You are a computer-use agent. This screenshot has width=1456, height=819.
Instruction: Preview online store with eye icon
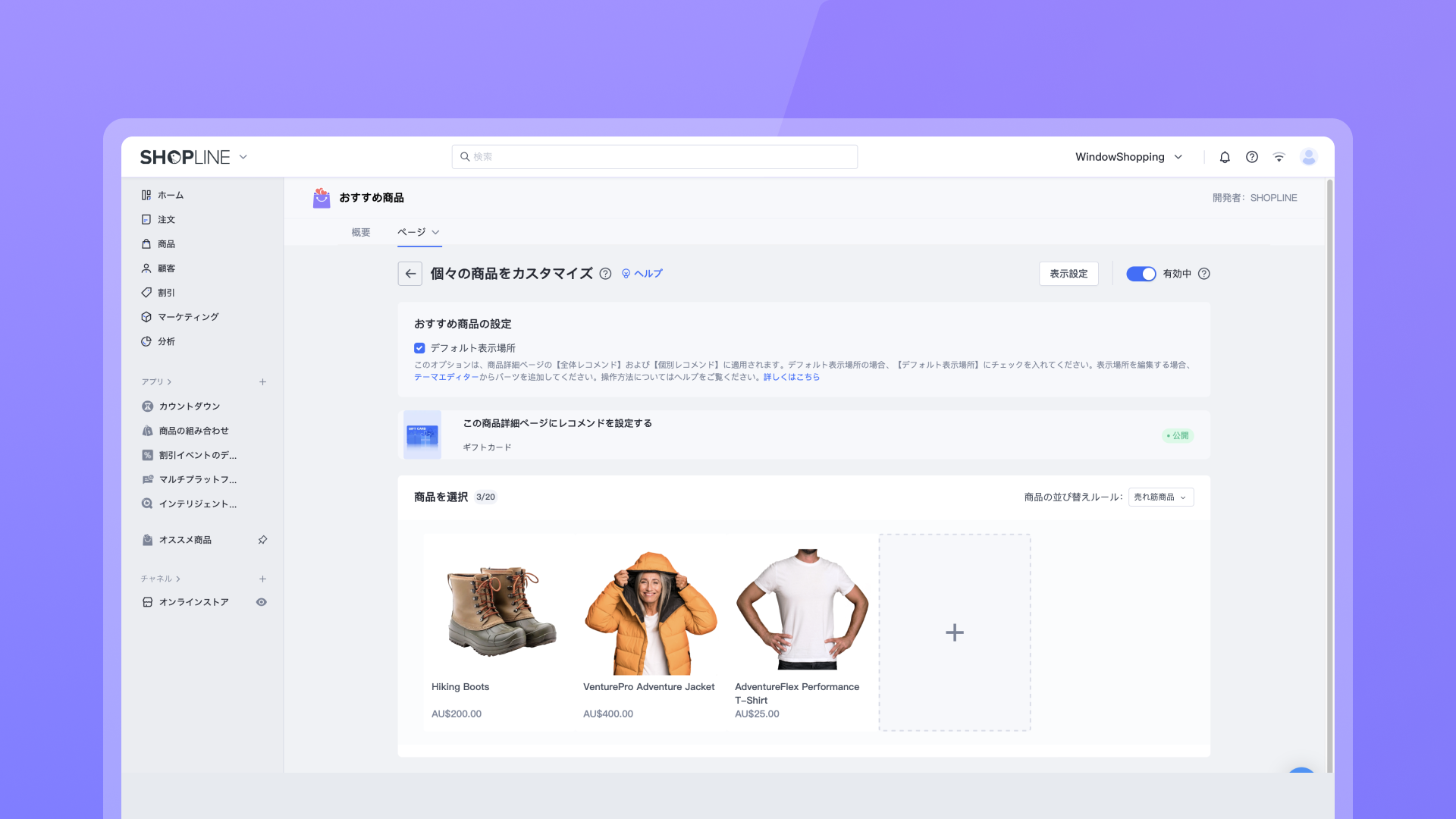pyautogui.click(x=262, y=602)
